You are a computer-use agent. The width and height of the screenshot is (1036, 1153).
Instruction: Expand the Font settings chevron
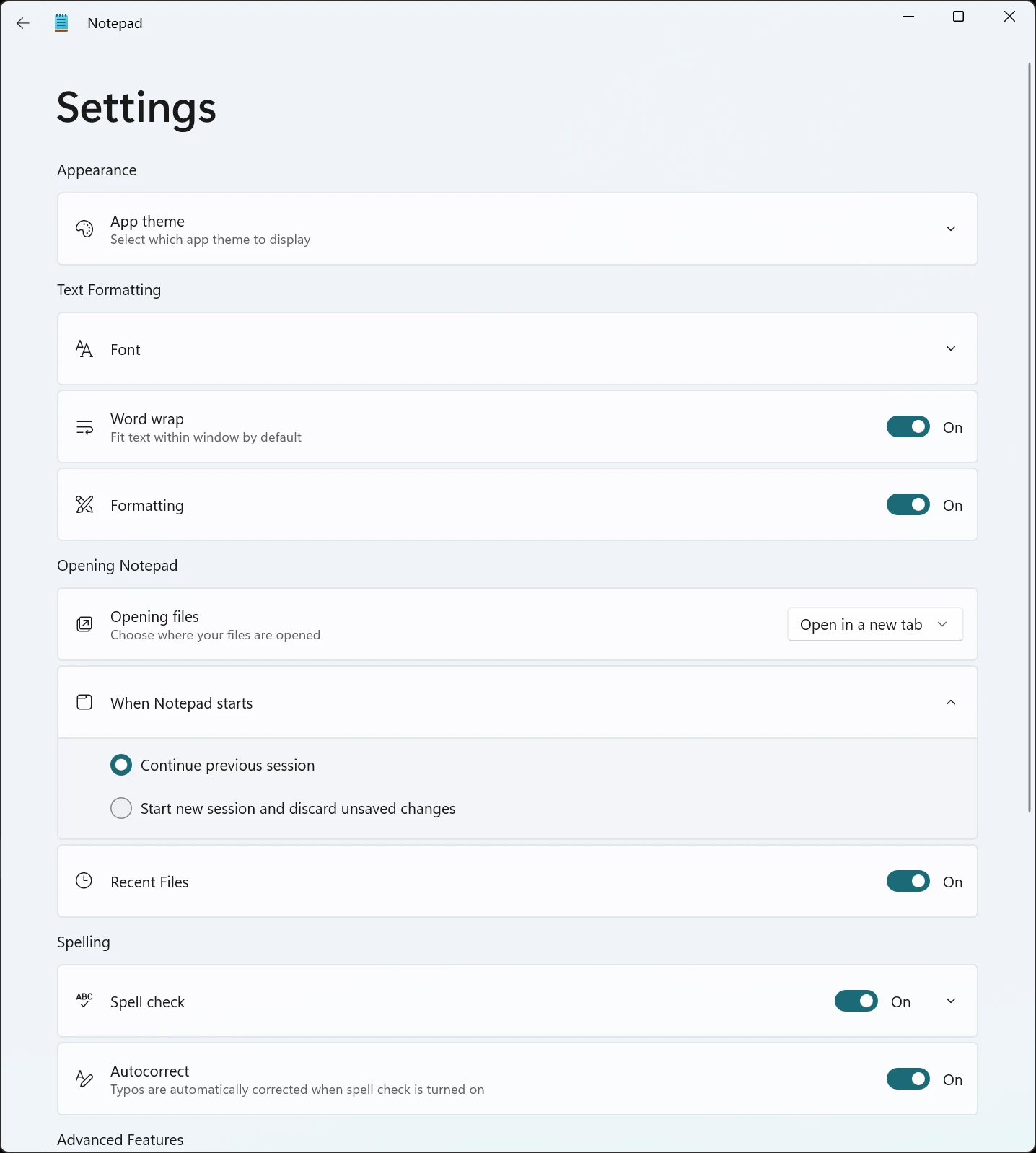[951, 348]
